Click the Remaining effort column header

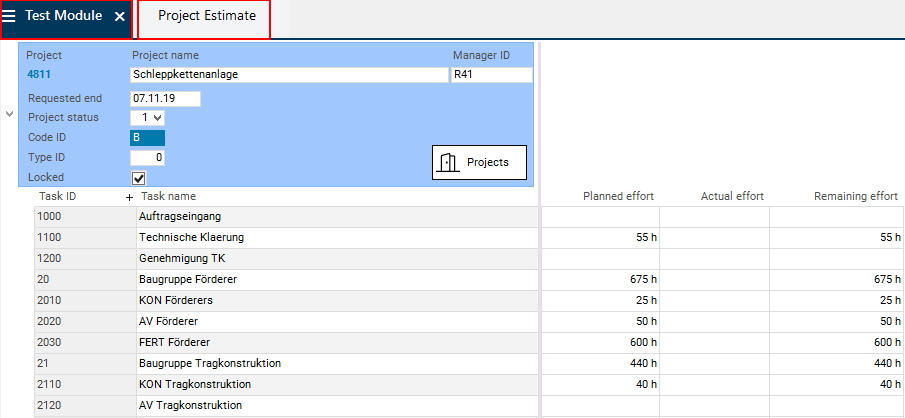click(x=856, y=197)
